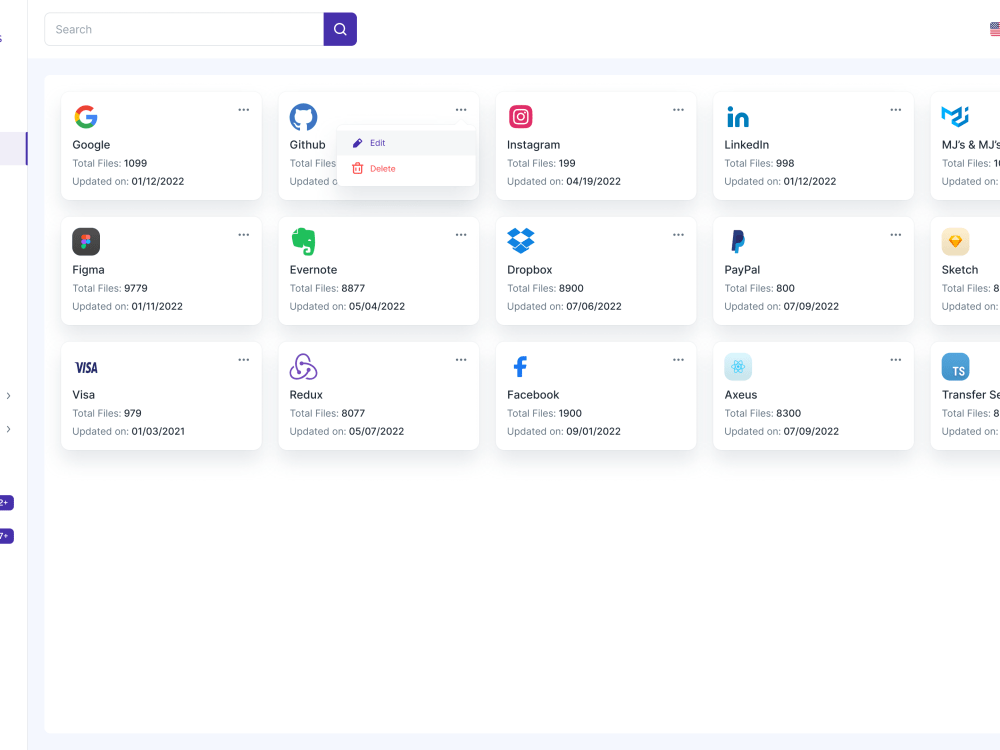Click Evernote 'Updated on: 05/04/2022' text
The height and width of the screenshot is (750, 1000).
[x=347, y=306]
